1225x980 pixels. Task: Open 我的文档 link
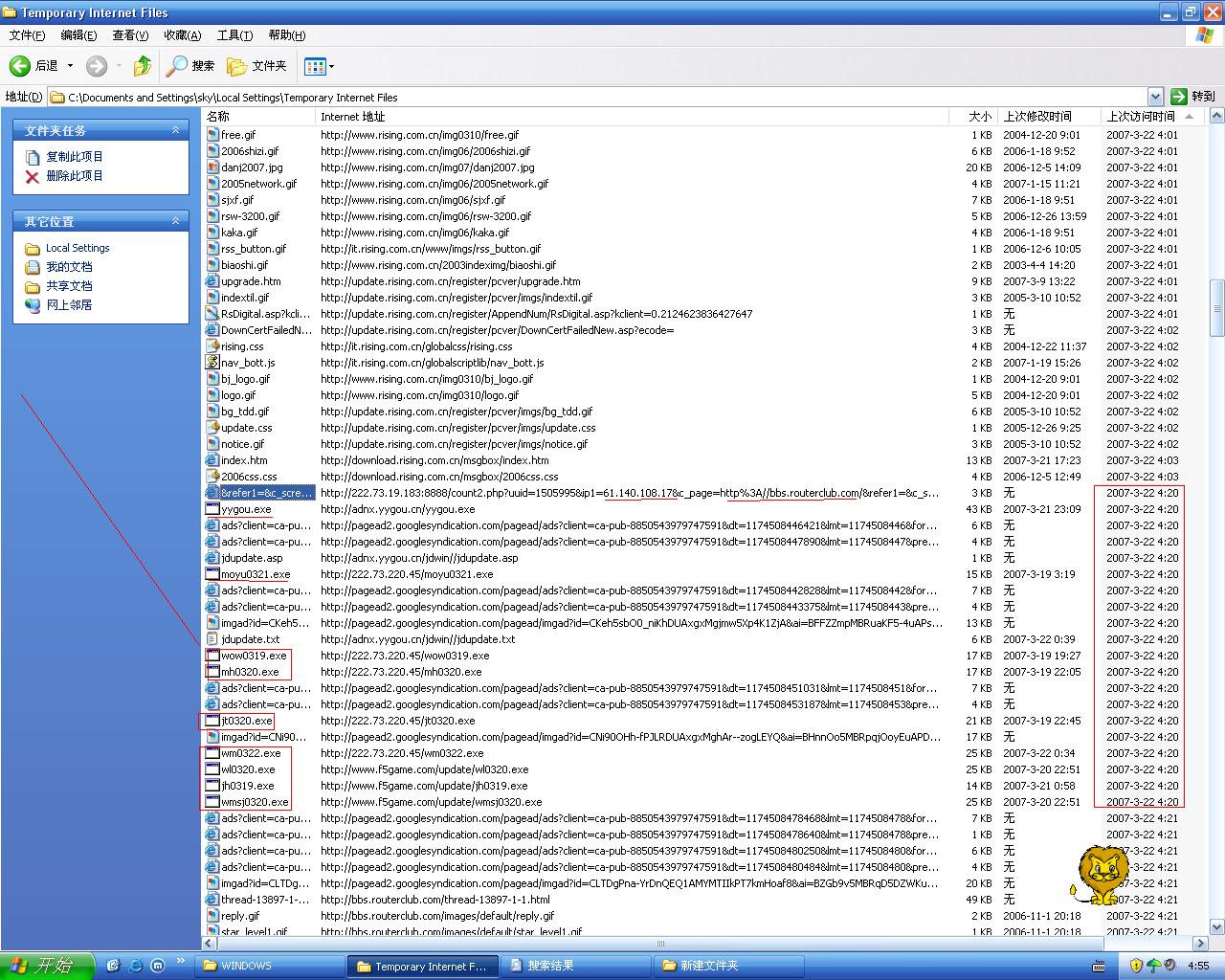(69, 267)
